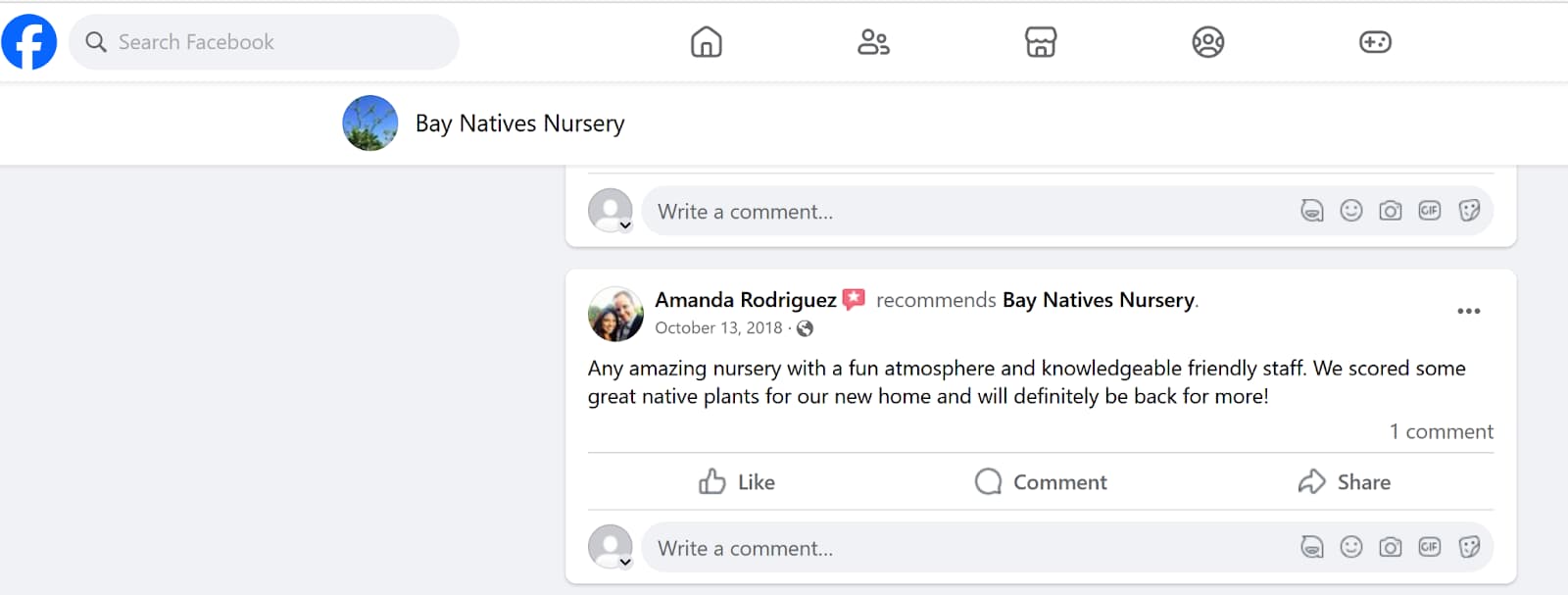
Task: Attach a photo to Amanda's post comment
Action: coord(1391,547)
